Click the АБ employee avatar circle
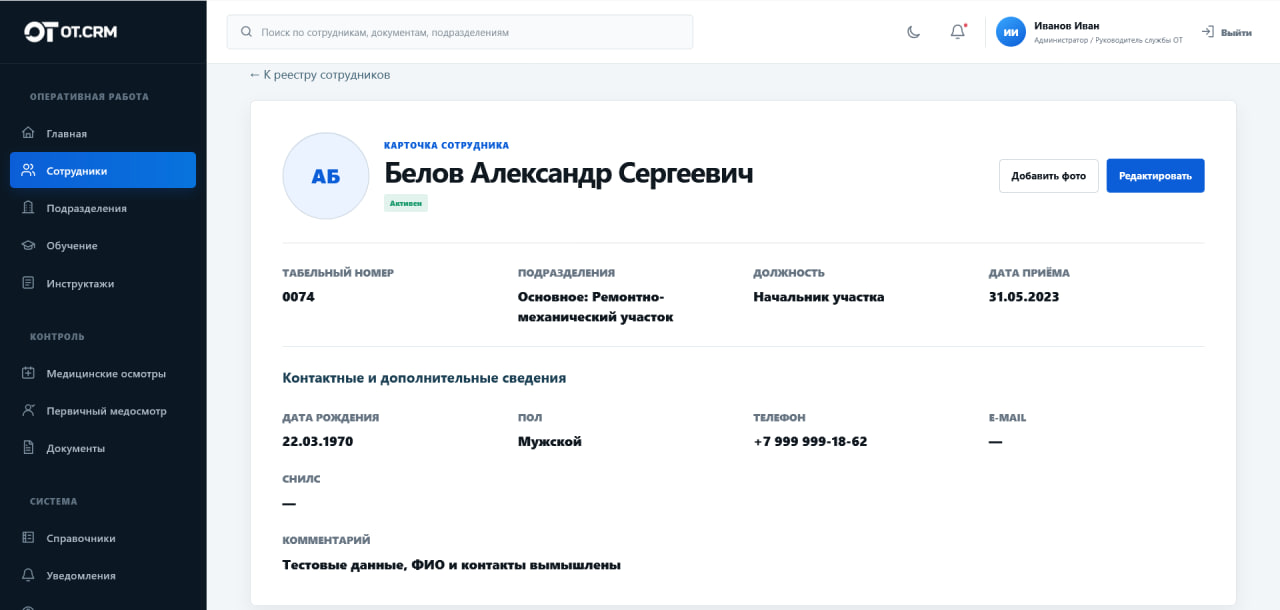This screenshot has height=610, width=1280. (x=326, y=176)
